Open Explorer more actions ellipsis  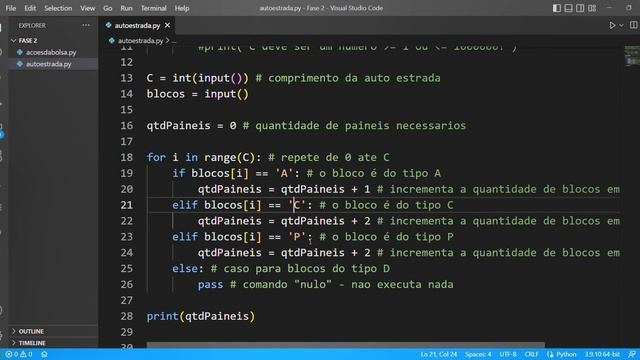coord(86,25)
